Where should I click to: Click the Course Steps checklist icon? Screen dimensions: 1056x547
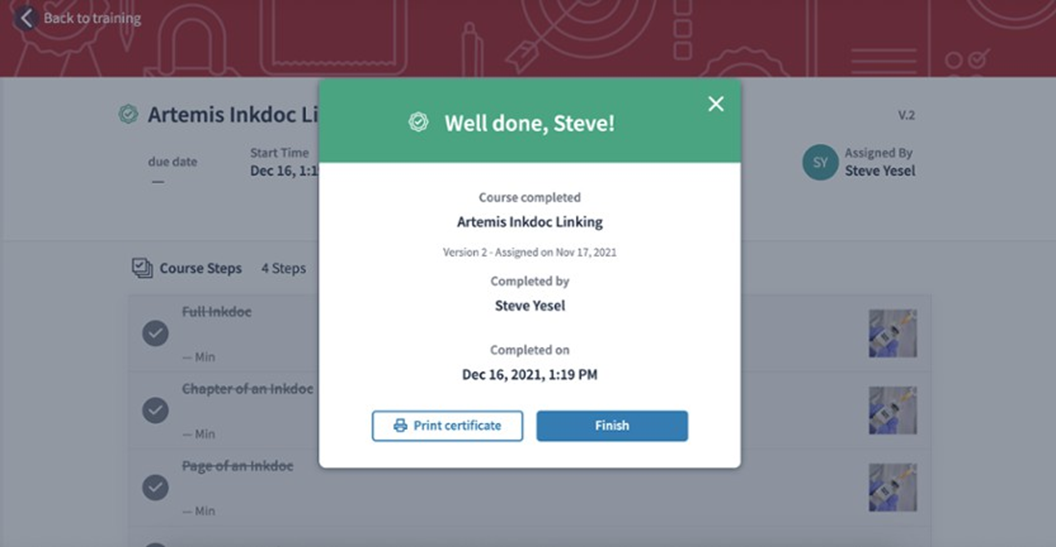coord(142,268)
